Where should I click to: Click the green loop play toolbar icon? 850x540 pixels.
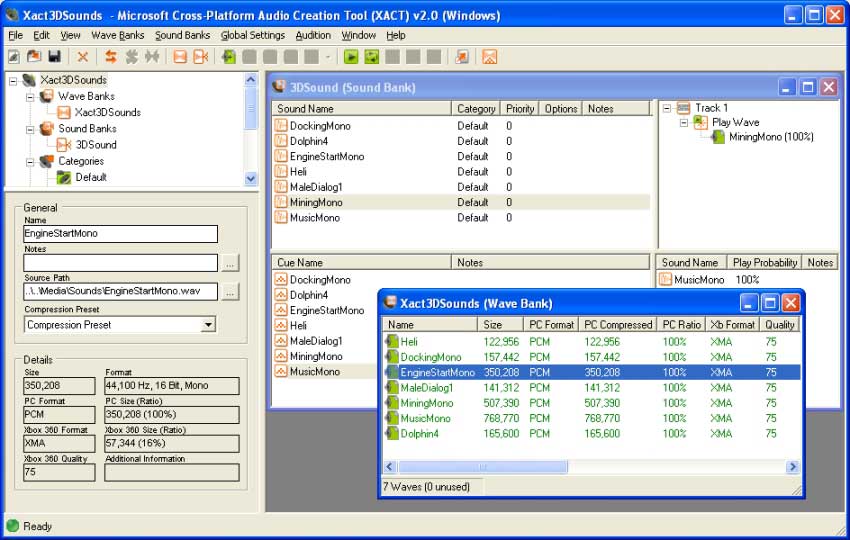pos(372,56)
